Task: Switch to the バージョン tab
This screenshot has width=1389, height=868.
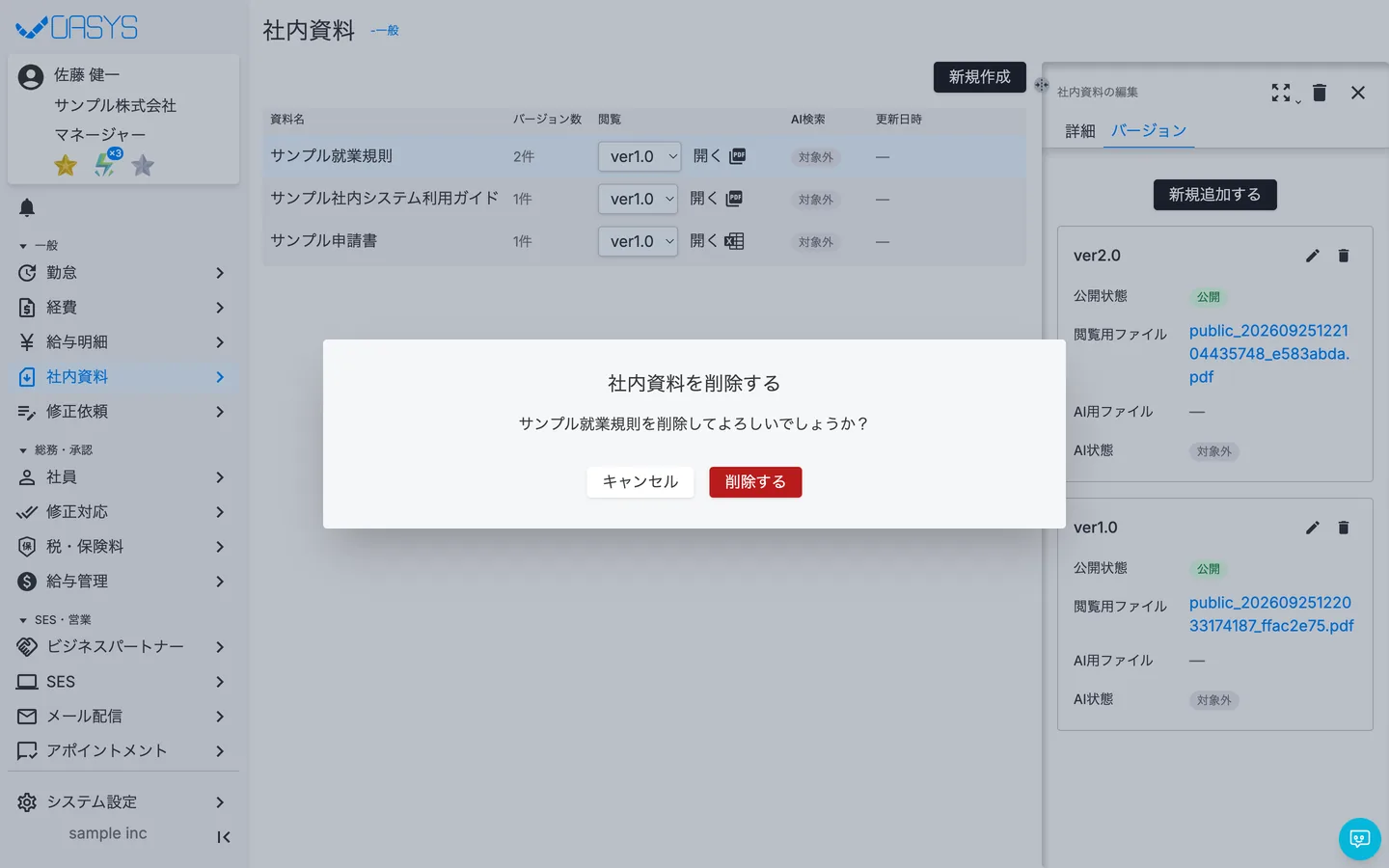Action: pyautogui.click(x=1149, y=131)
